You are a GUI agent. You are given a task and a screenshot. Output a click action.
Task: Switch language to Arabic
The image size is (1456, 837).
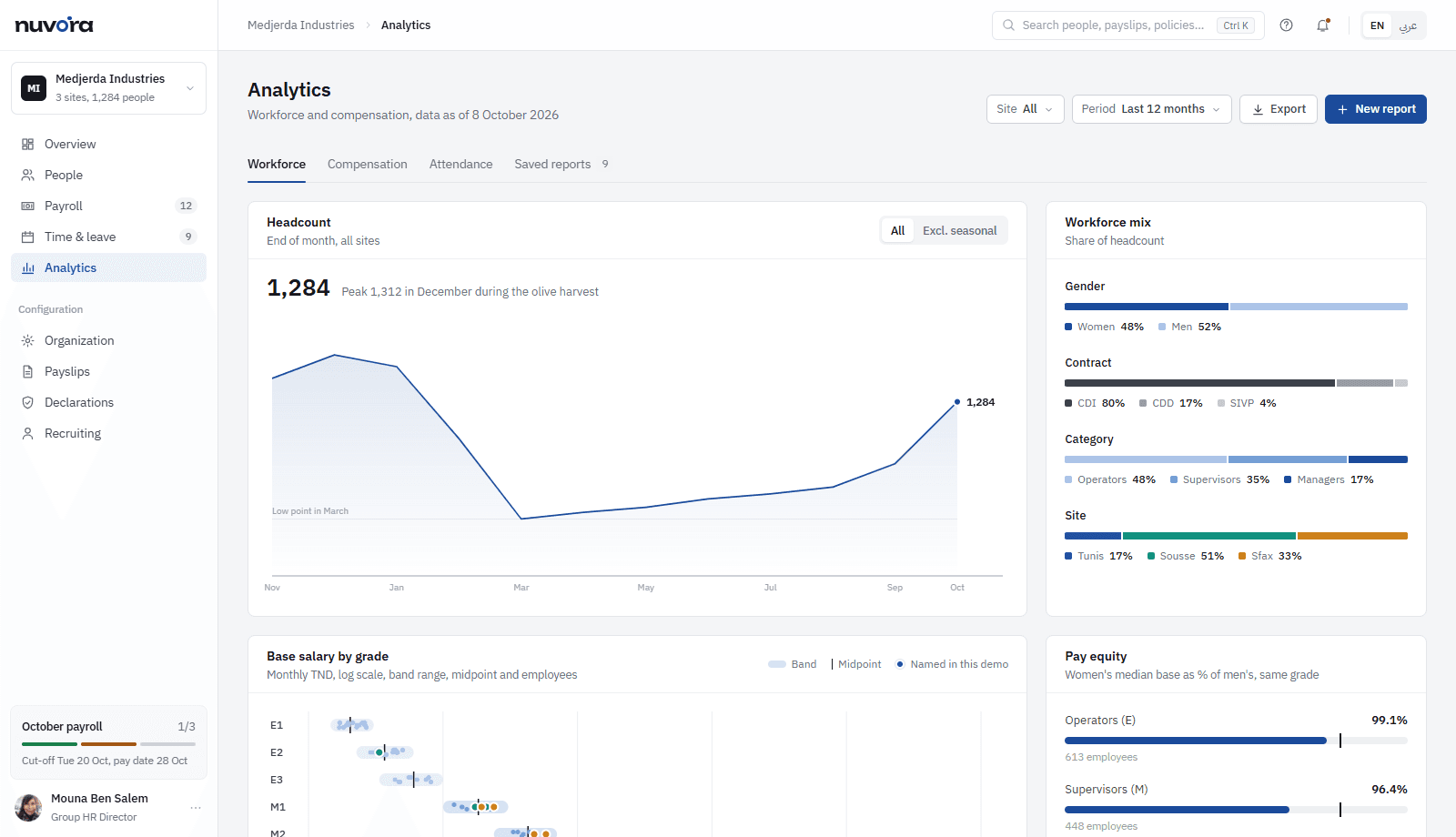pos(1408,25)
